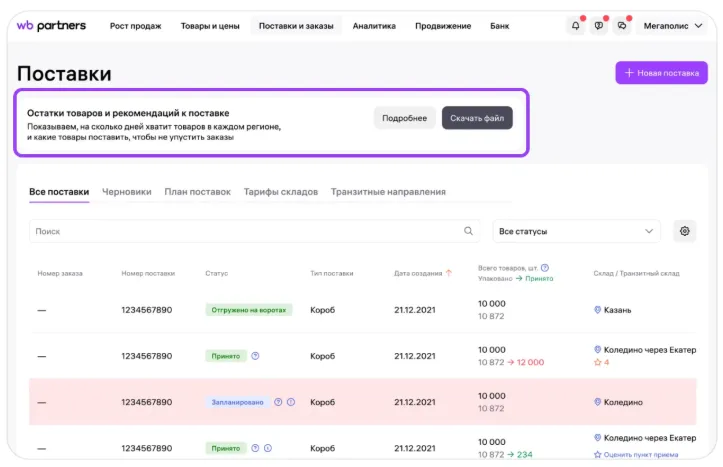Click sort arrow next to 'Дата создания'
Viewport: 723px width, 467px height.
tap(449, 273)
